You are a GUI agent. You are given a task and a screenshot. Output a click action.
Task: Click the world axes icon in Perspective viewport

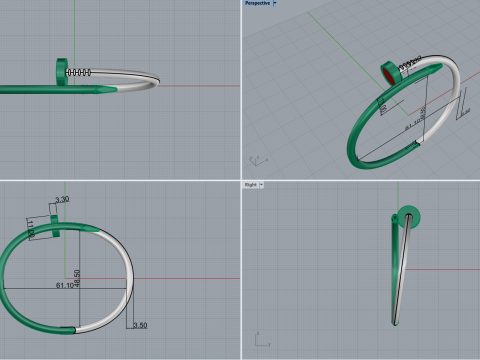(x=258, y=160)
